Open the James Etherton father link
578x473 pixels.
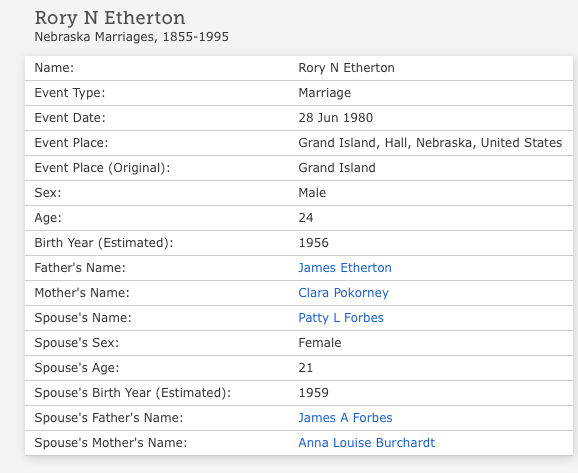(345, 268)
